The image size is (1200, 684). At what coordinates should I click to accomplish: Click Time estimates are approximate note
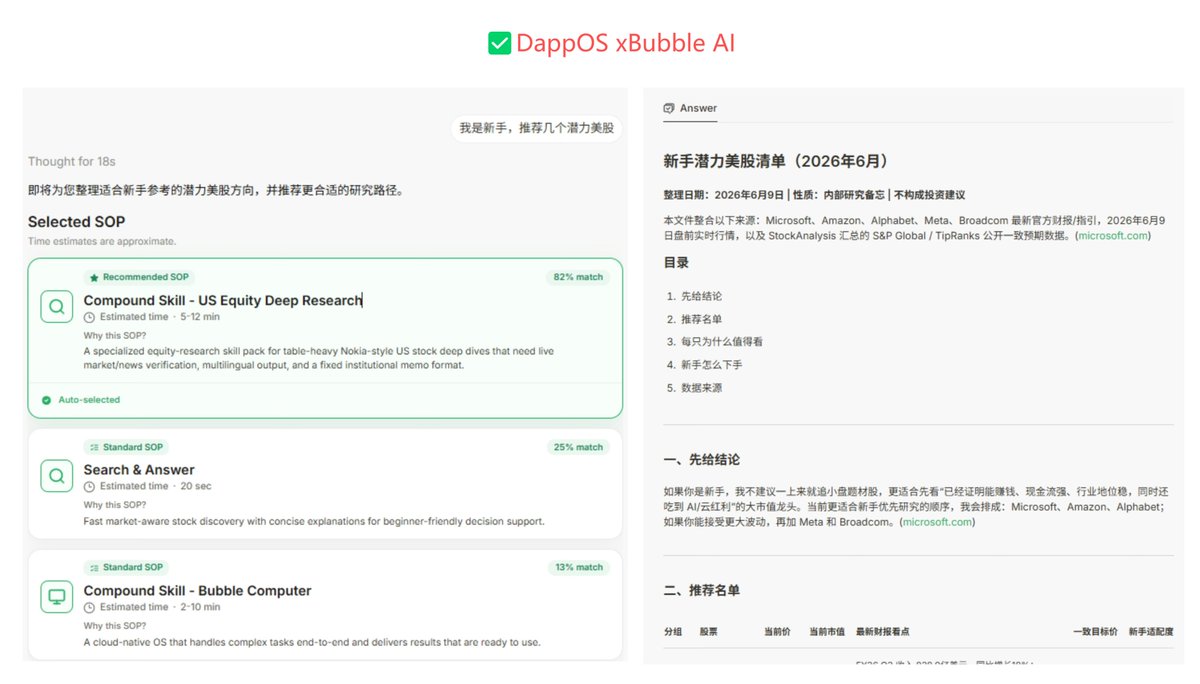pos(102,241)
